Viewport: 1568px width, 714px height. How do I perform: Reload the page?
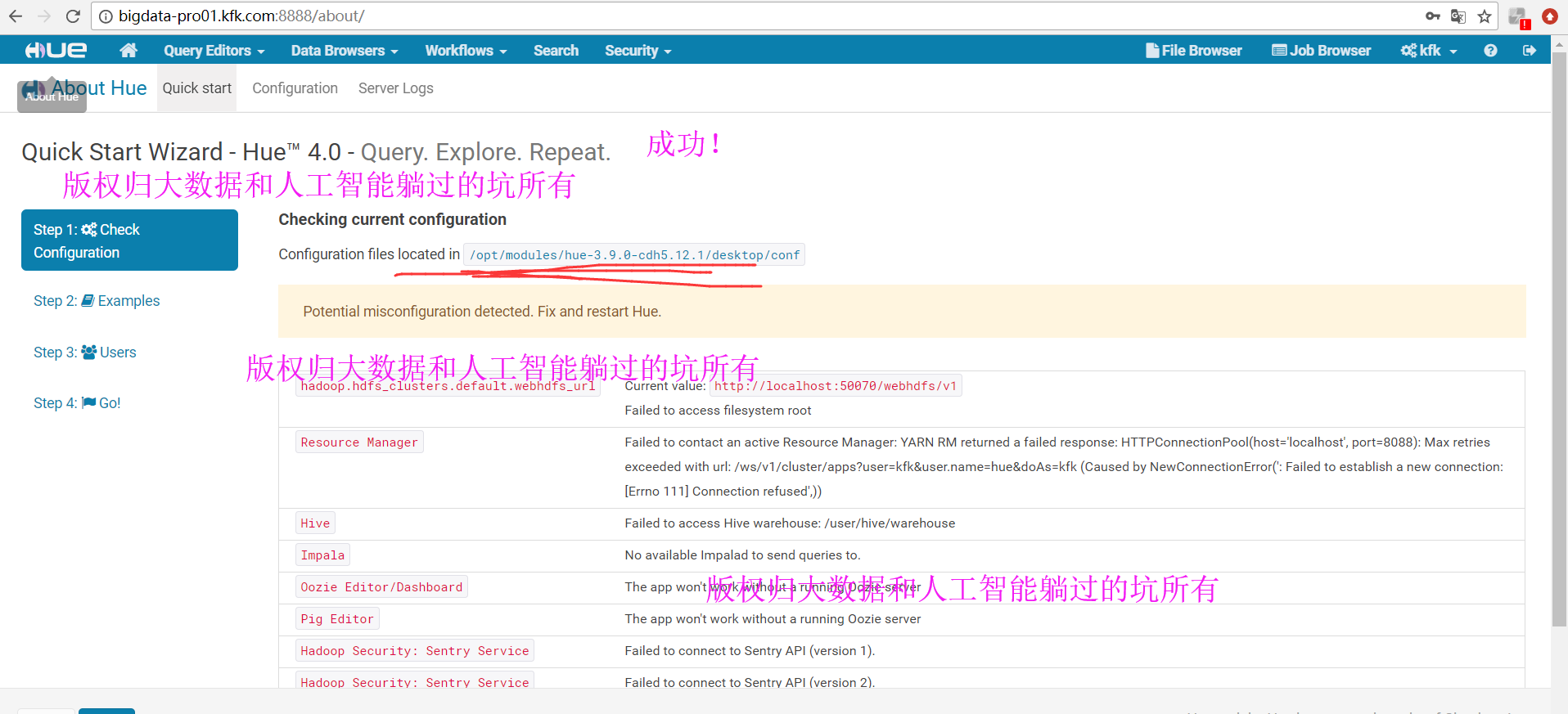coord(73,16)
